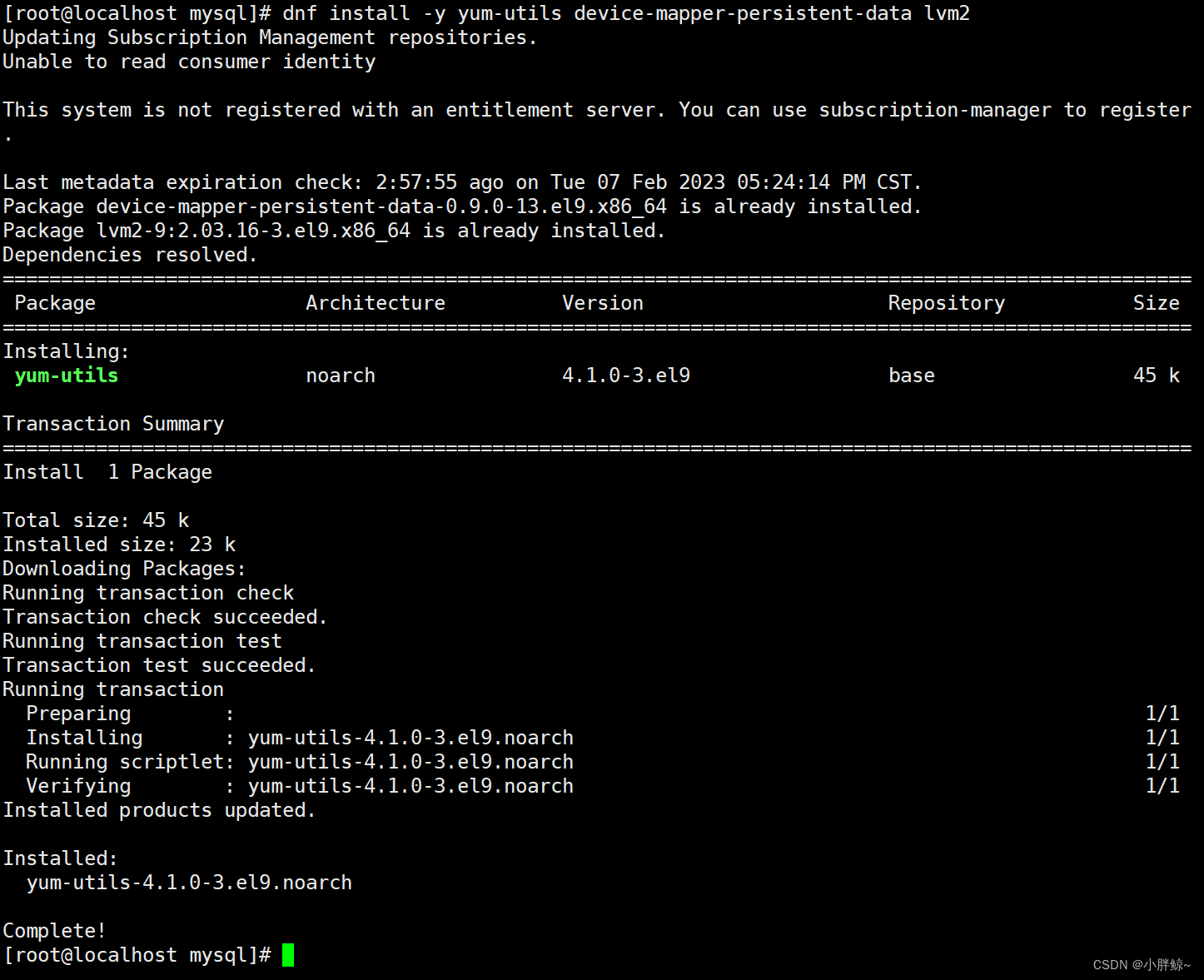Click 'Running transaction check' line
This screenshot has width=1204, height=980.
(x=148, y=593)
